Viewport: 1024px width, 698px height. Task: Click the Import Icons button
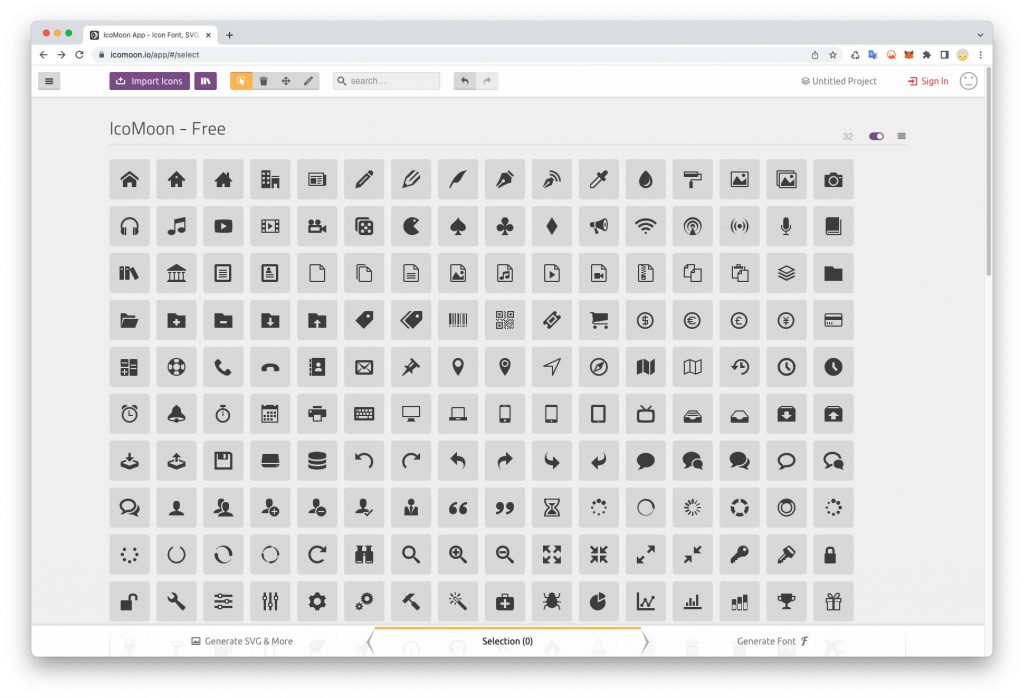pyautogui.click(x=149, y=81)
